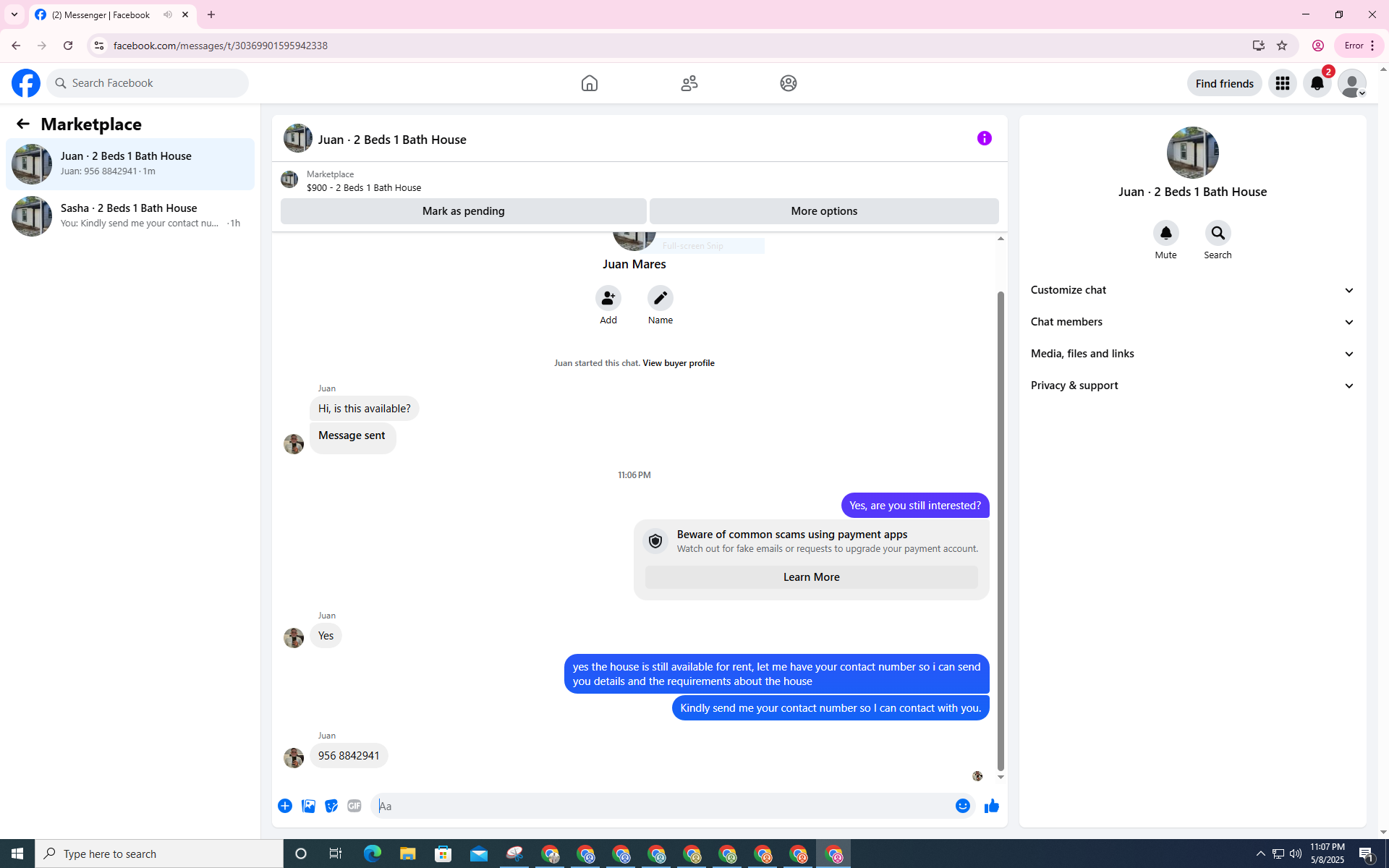Image resolution: width=1389 pixels, height=868 pixels.
Task: Expand Chat members section
Action: click(x=1192, y=322)
